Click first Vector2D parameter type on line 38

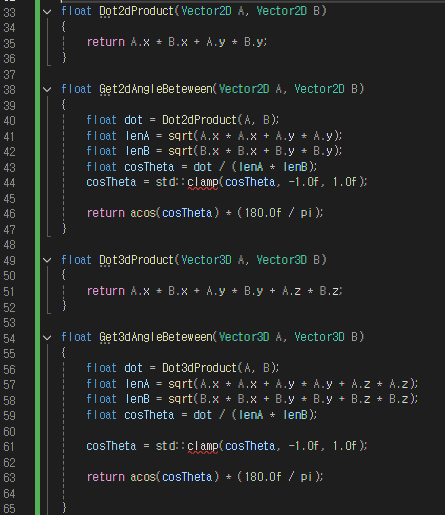click(x=244, y=89)
